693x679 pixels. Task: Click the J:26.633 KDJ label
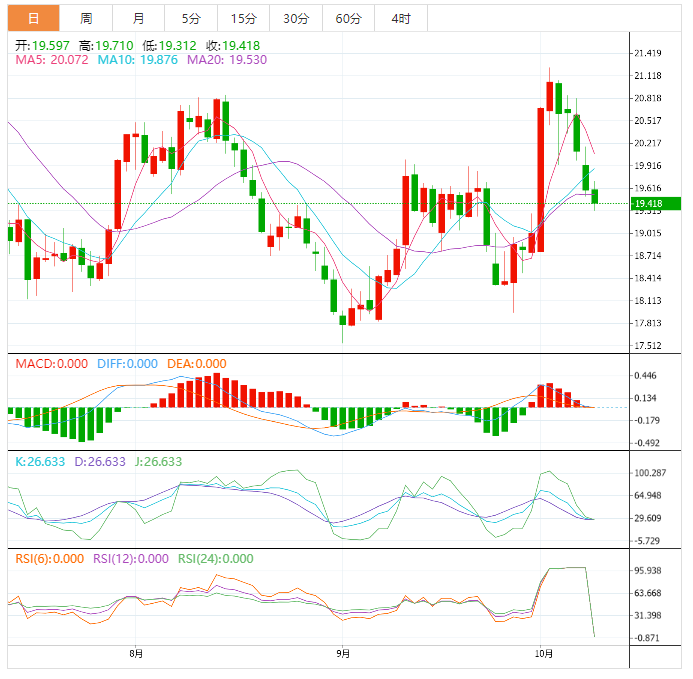tap(158, 462)
